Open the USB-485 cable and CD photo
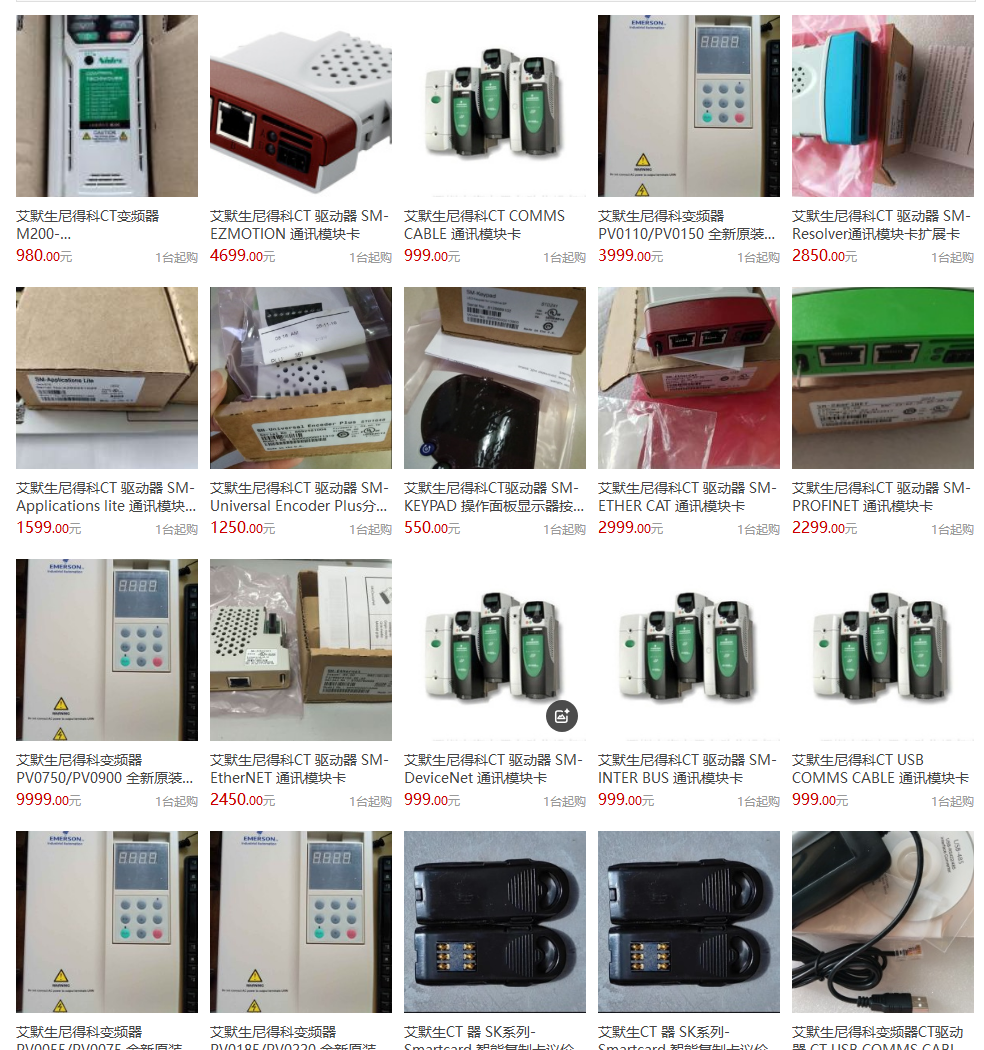This screenshot has height=1050, width=984. pos(882,921)
